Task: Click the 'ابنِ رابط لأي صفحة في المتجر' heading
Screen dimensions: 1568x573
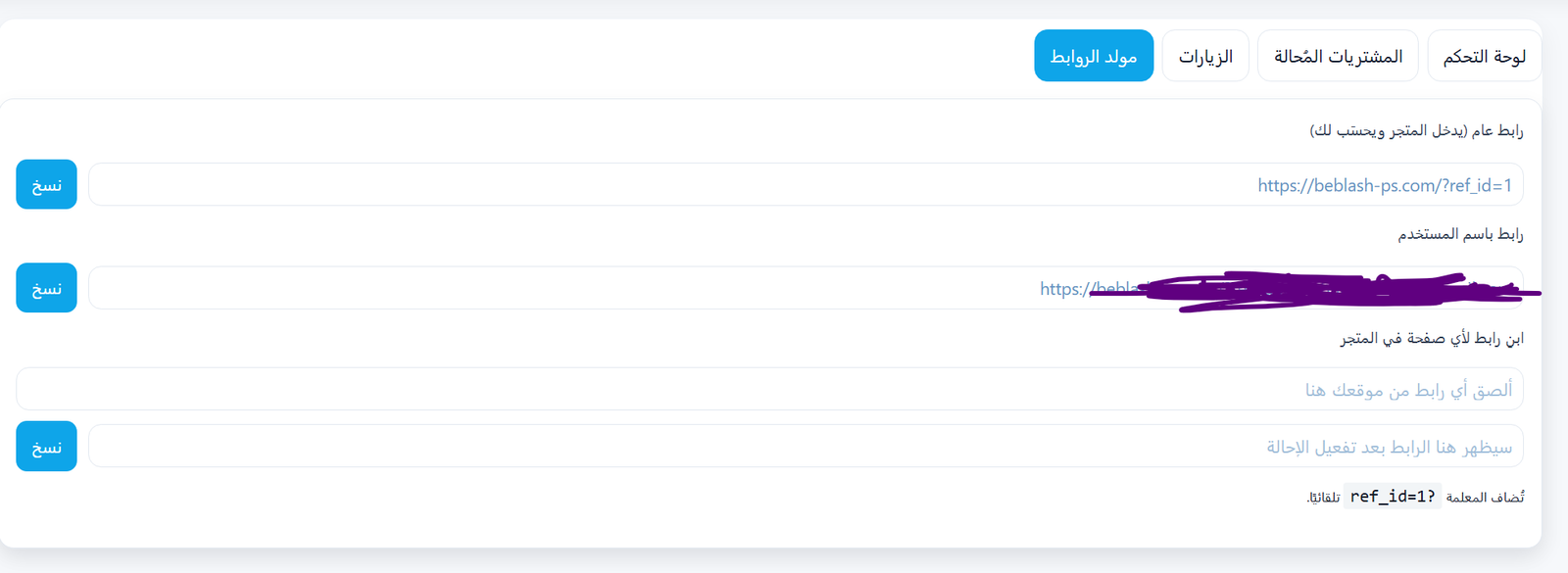Action: [x=1432, y=338]
